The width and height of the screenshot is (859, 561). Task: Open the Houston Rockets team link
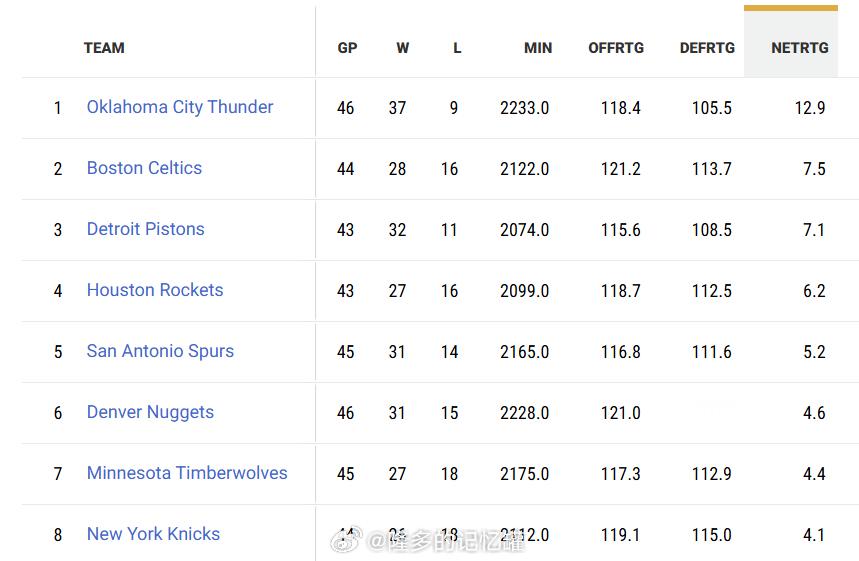coord(155,290)
